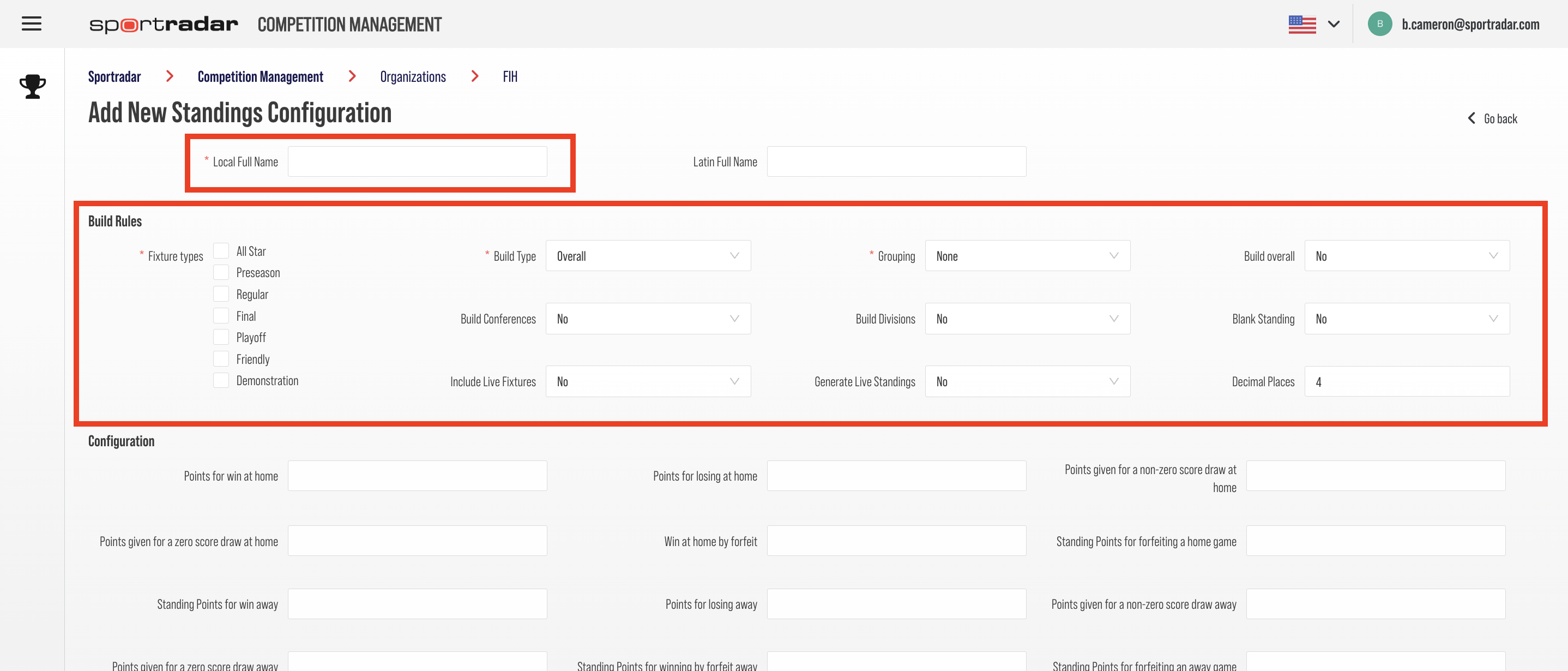This screenshot has height=671, width=1568.
Task: Click the Decimal Places field
Action: click(x=1407, y=381)
